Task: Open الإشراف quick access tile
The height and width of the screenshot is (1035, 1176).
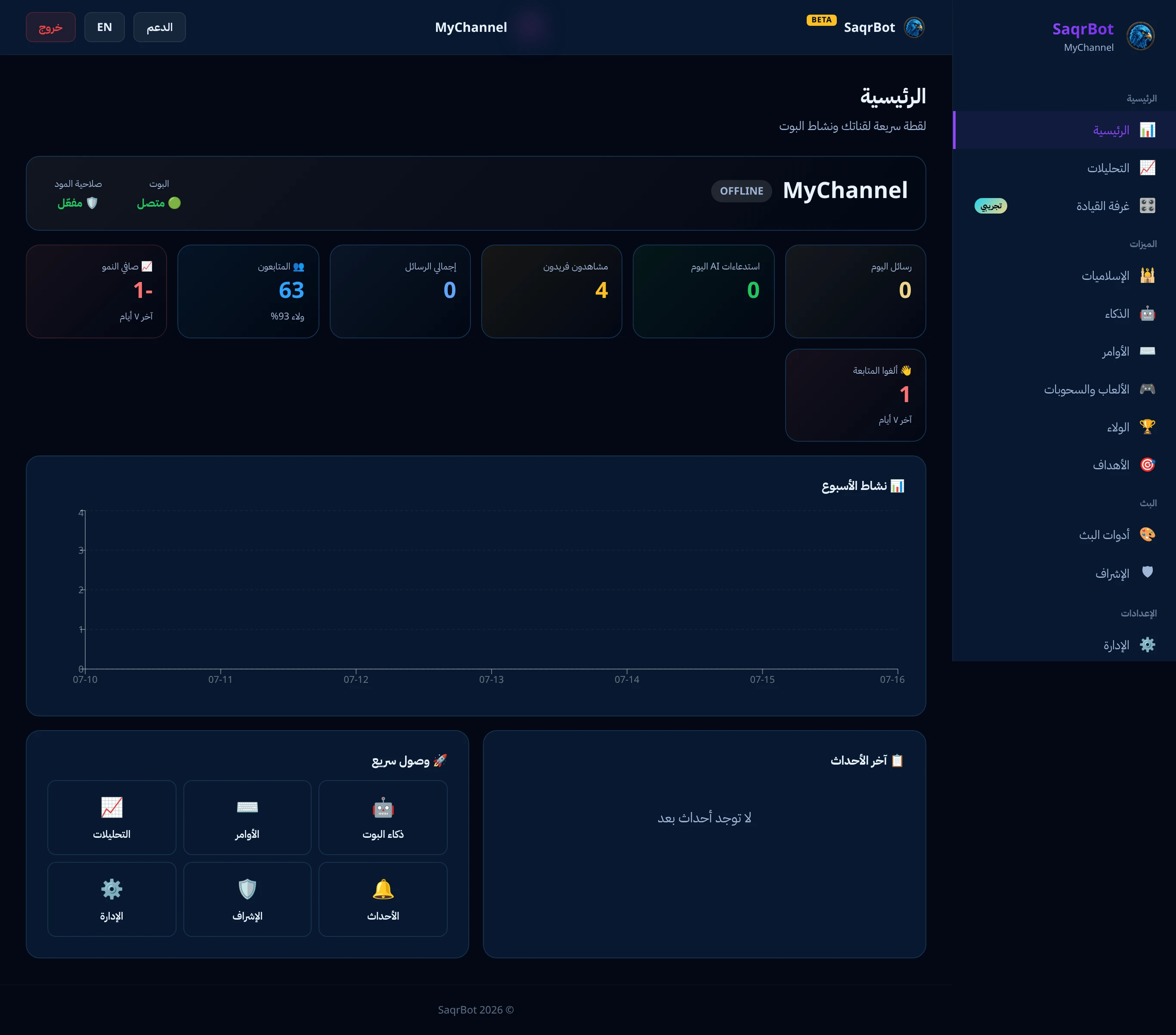Action: 248,899
